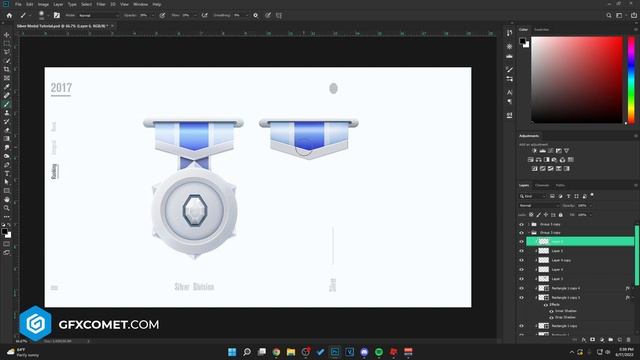Create a new group folder icon
Image resolution: width=640 pixels, height=360 pixels.
point(611,340)
